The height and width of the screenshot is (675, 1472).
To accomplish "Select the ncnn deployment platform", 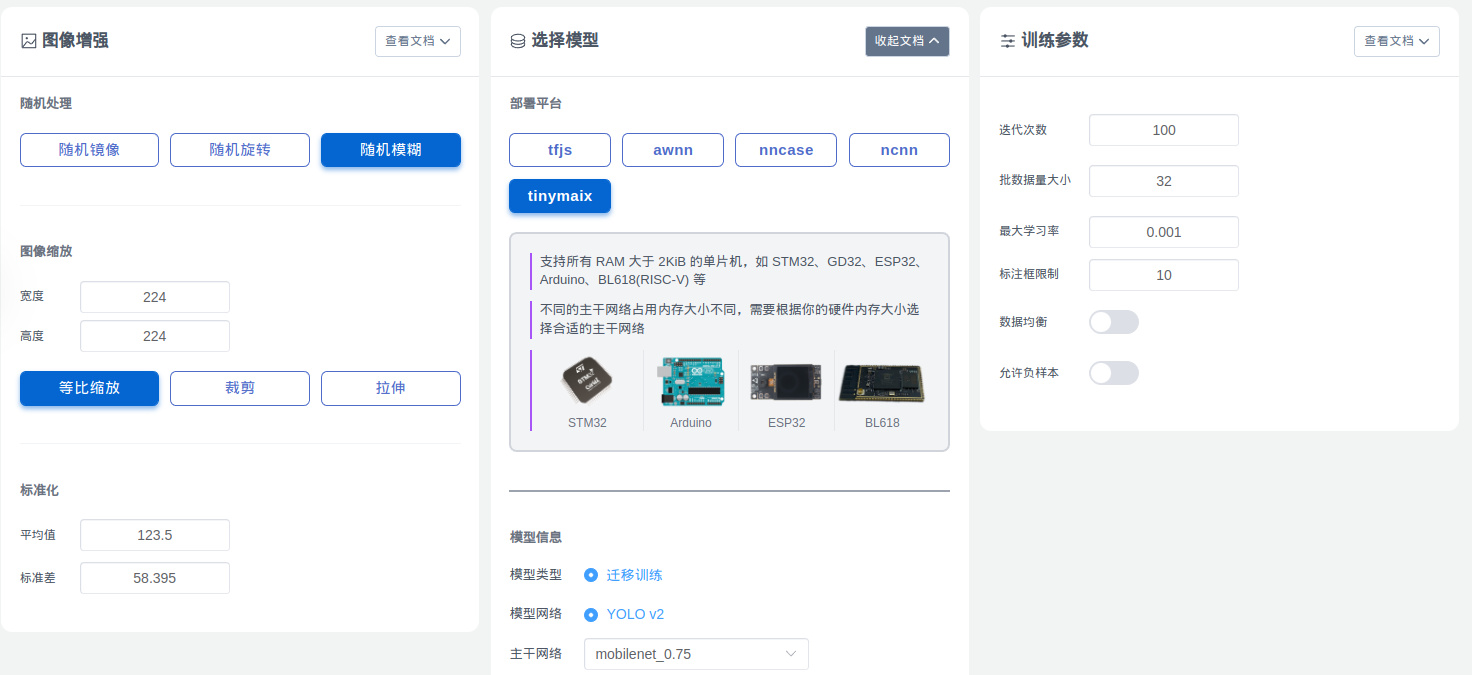I will pos(899,149).
